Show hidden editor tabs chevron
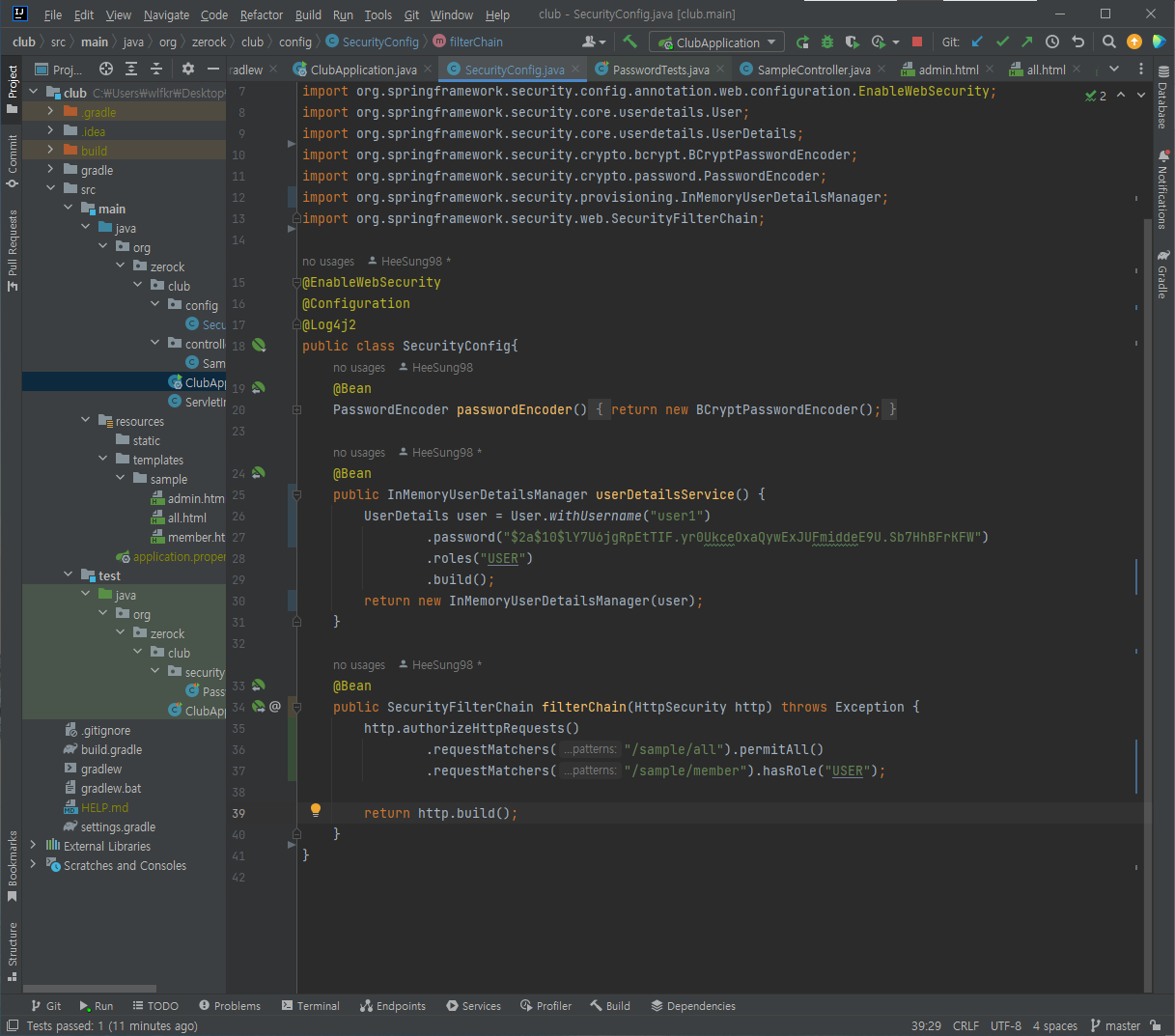Screen dimensions: 1175x1036 [1114, 69]
